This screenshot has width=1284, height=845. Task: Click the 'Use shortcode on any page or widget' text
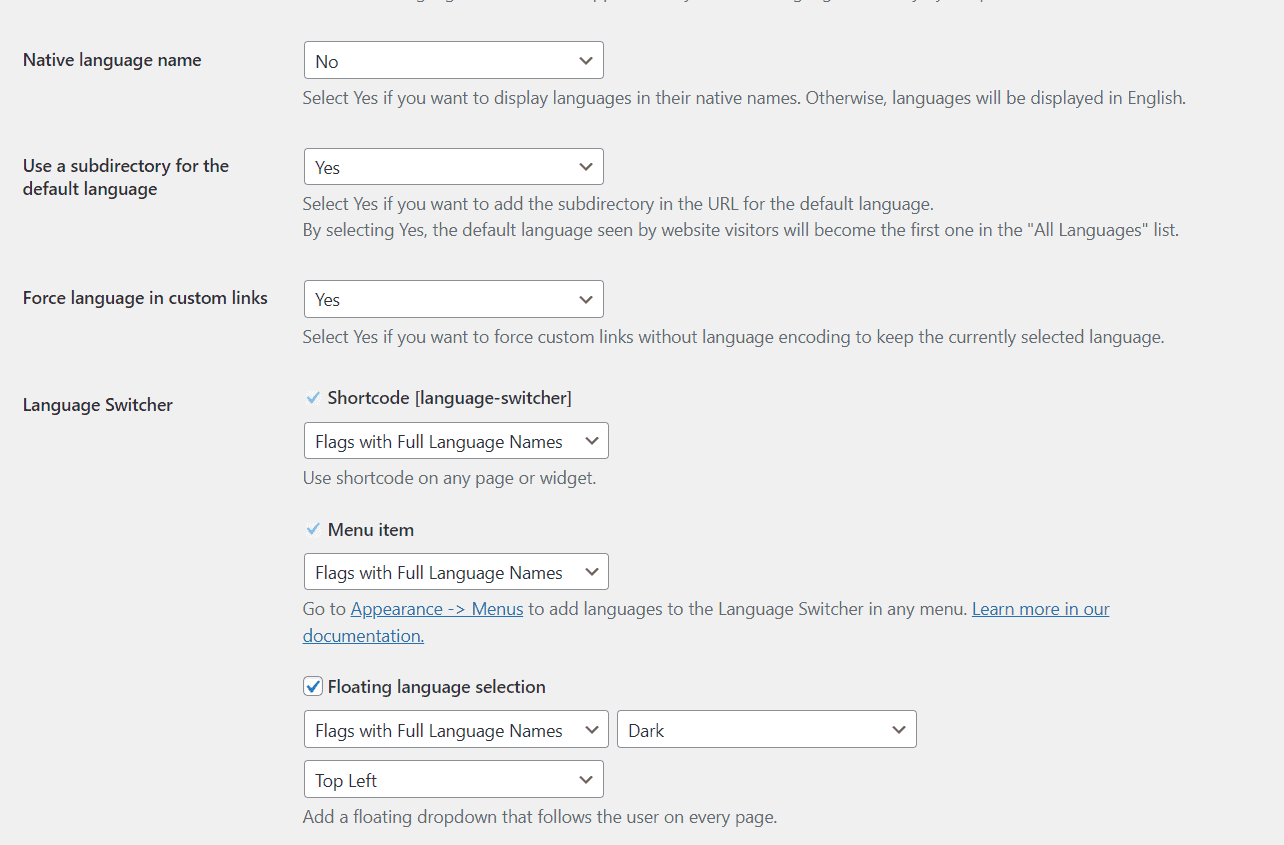[449, 478]
